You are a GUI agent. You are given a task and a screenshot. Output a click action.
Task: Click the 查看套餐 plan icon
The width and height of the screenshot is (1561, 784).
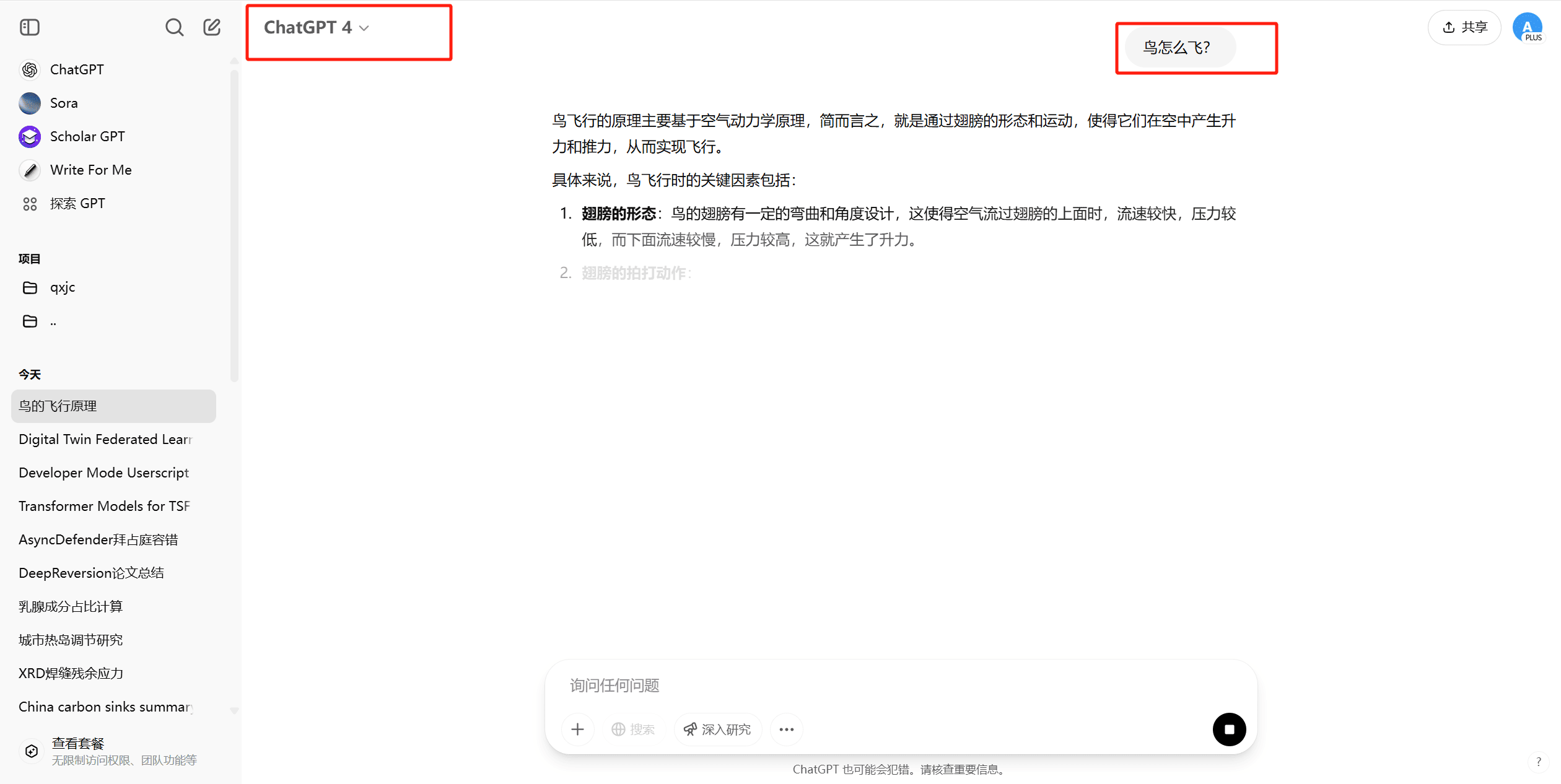click(32, 751)
